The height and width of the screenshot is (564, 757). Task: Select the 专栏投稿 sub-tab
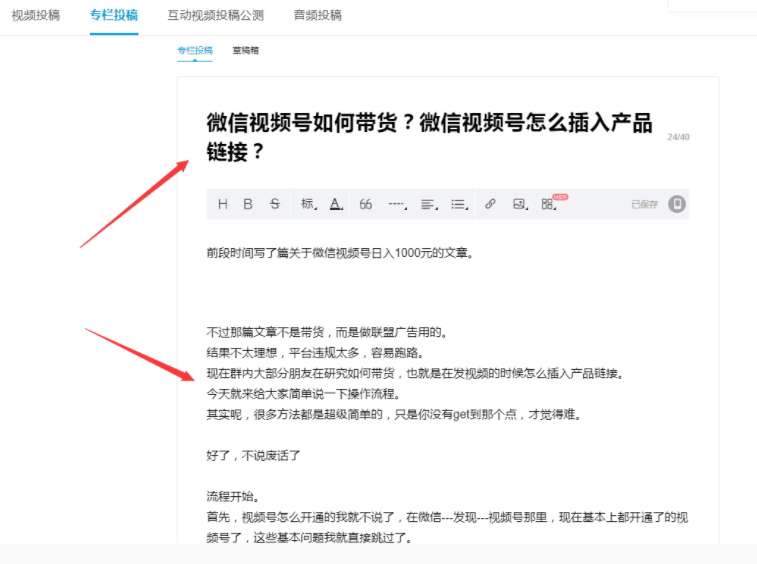pos(195,50)
